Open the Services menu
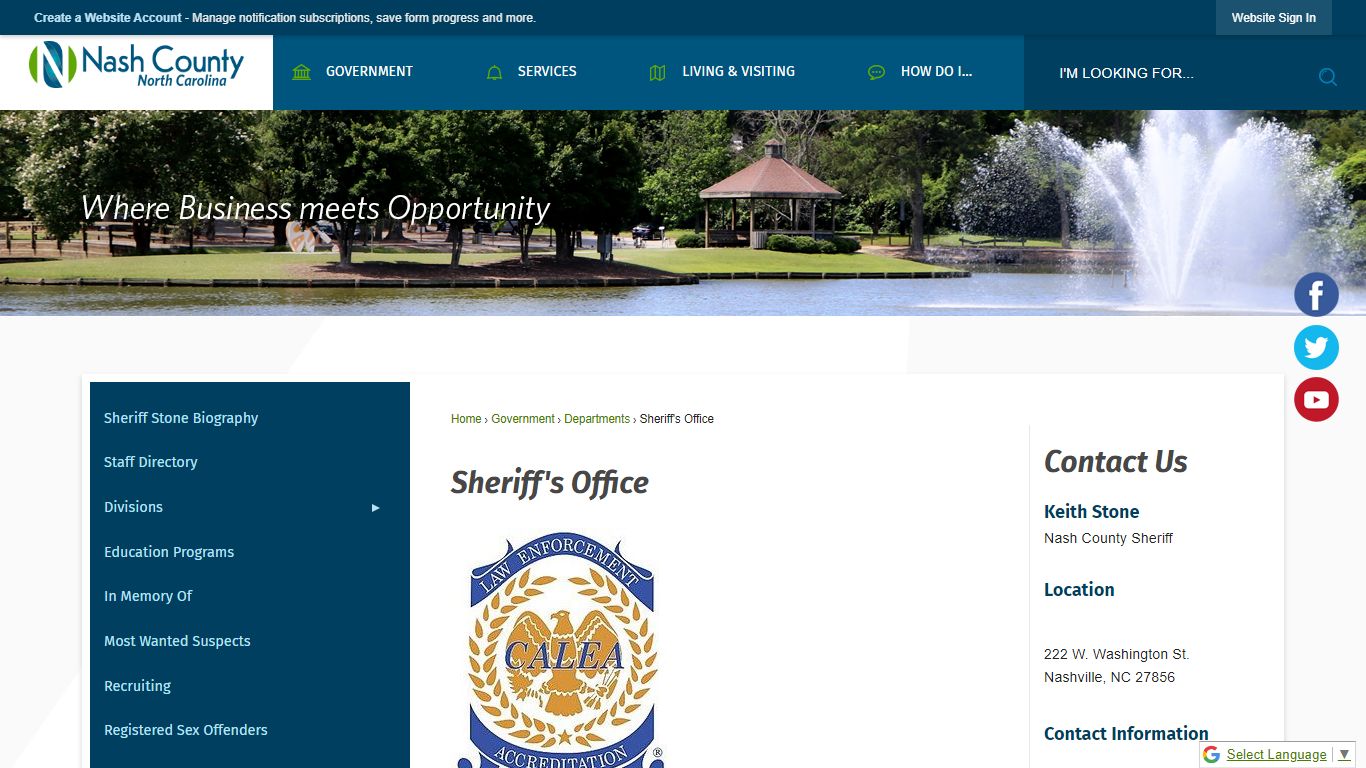The width and height of the screenshot is (1366, 768). point(531,72)
